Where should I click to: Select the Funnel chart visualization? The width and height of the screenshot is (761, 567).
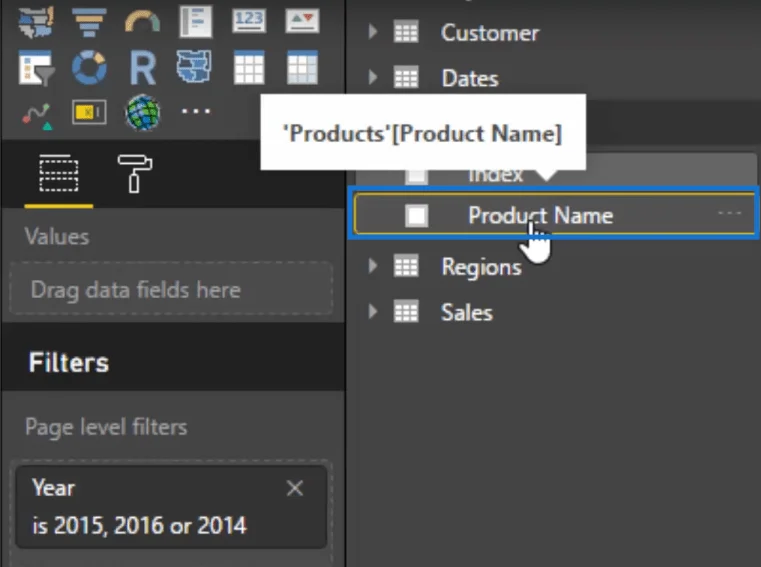(89, 22)
